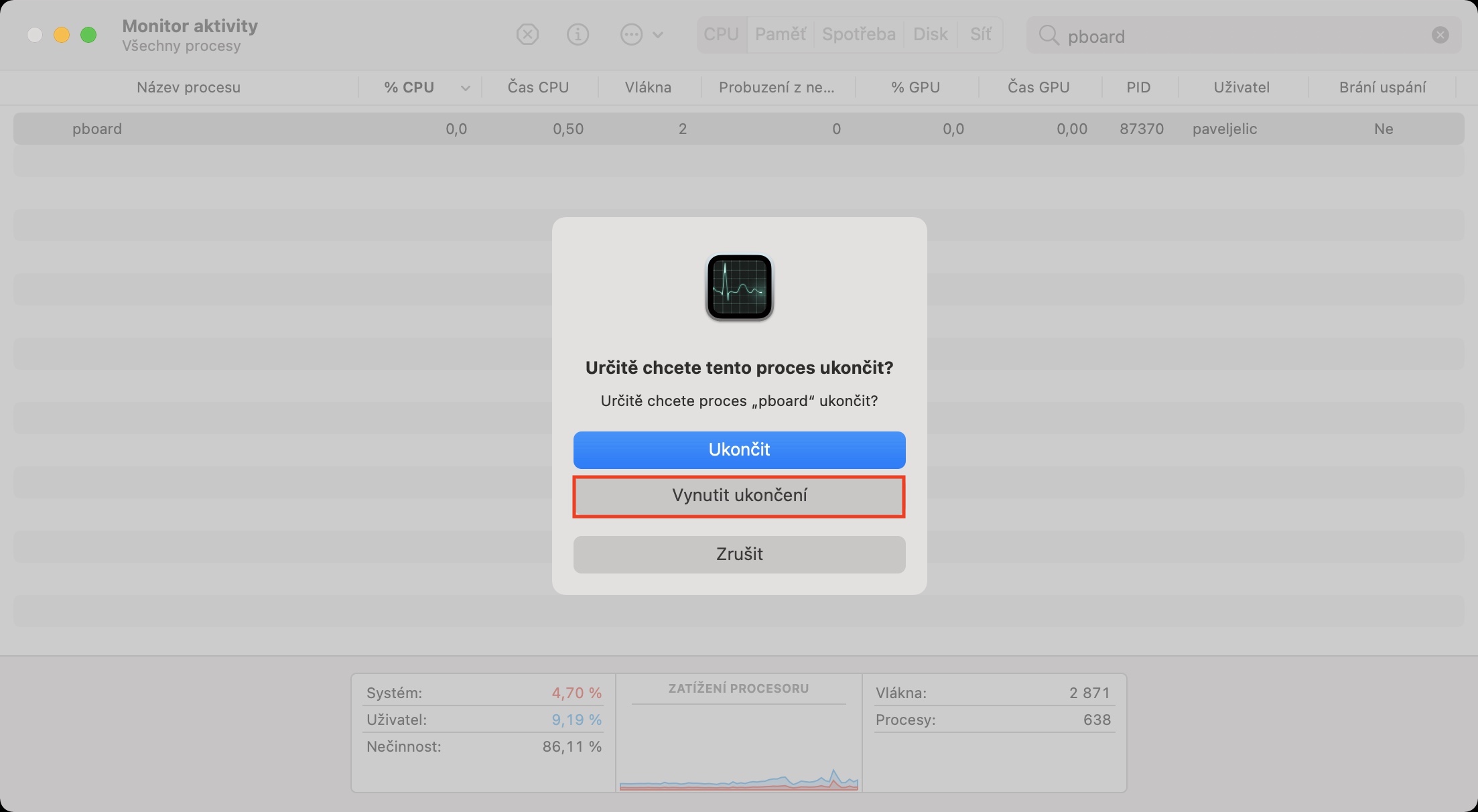Click the magnifying glass search icon
This screenshot has width=1478, height=812.
pos(1048,36)
